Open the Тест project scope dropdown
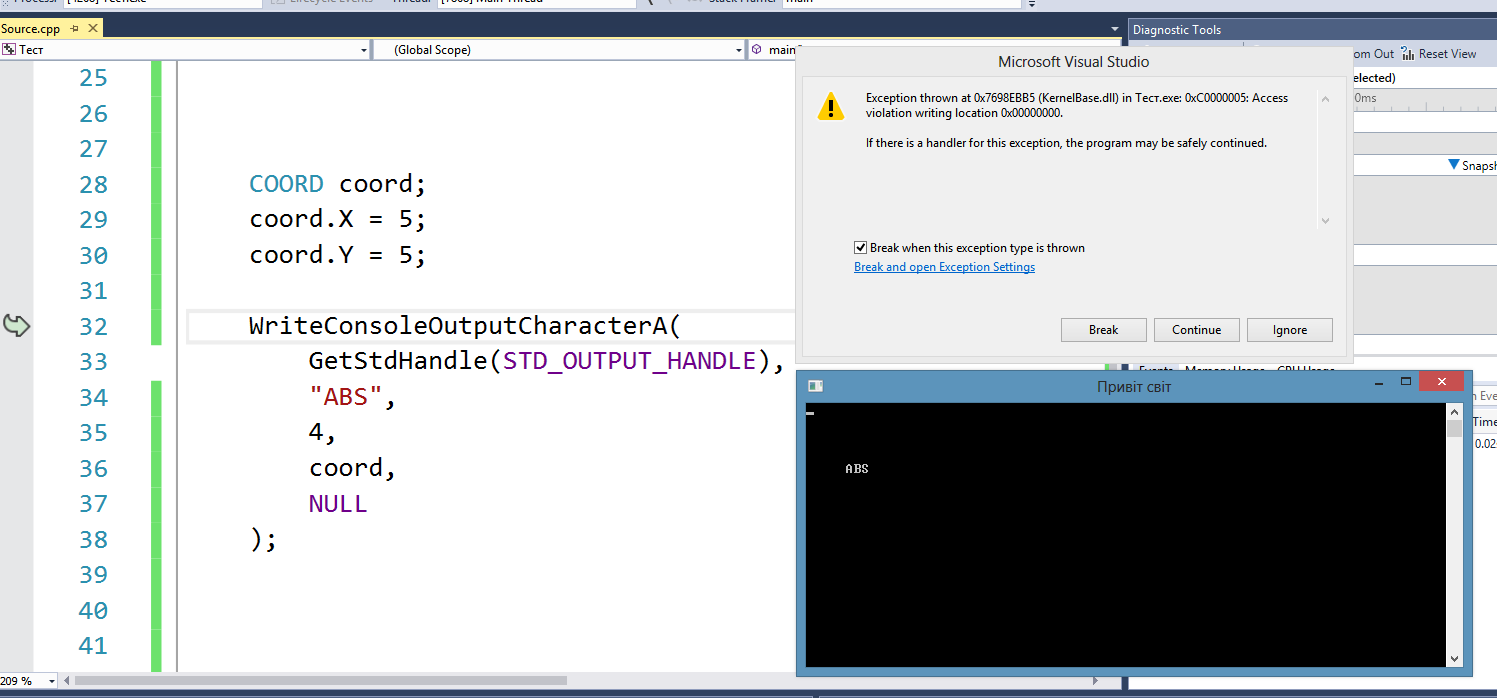Screen dimensions: 1497x698 tap(363, 50)
